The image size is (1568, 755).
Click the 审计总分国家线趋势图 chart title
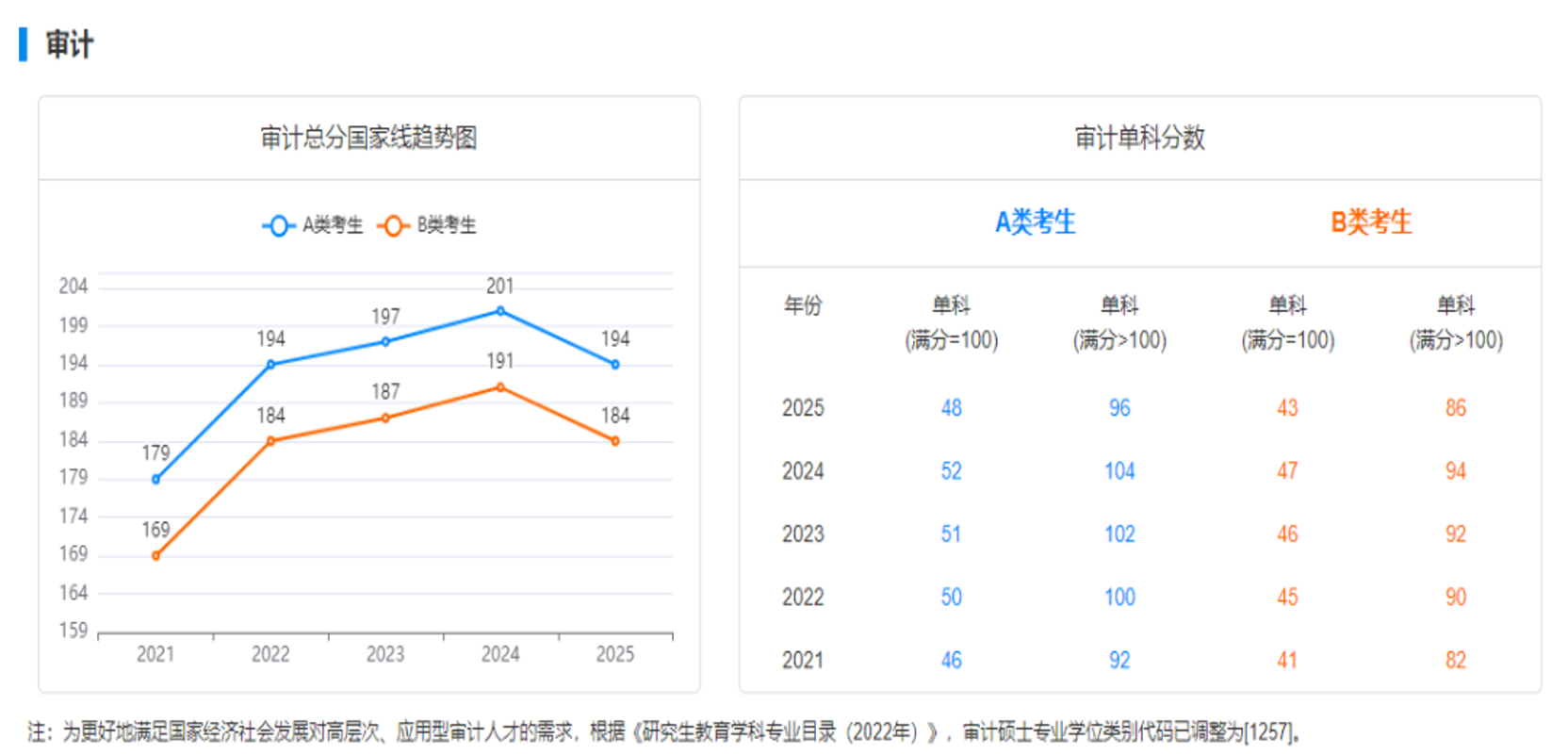368,139
